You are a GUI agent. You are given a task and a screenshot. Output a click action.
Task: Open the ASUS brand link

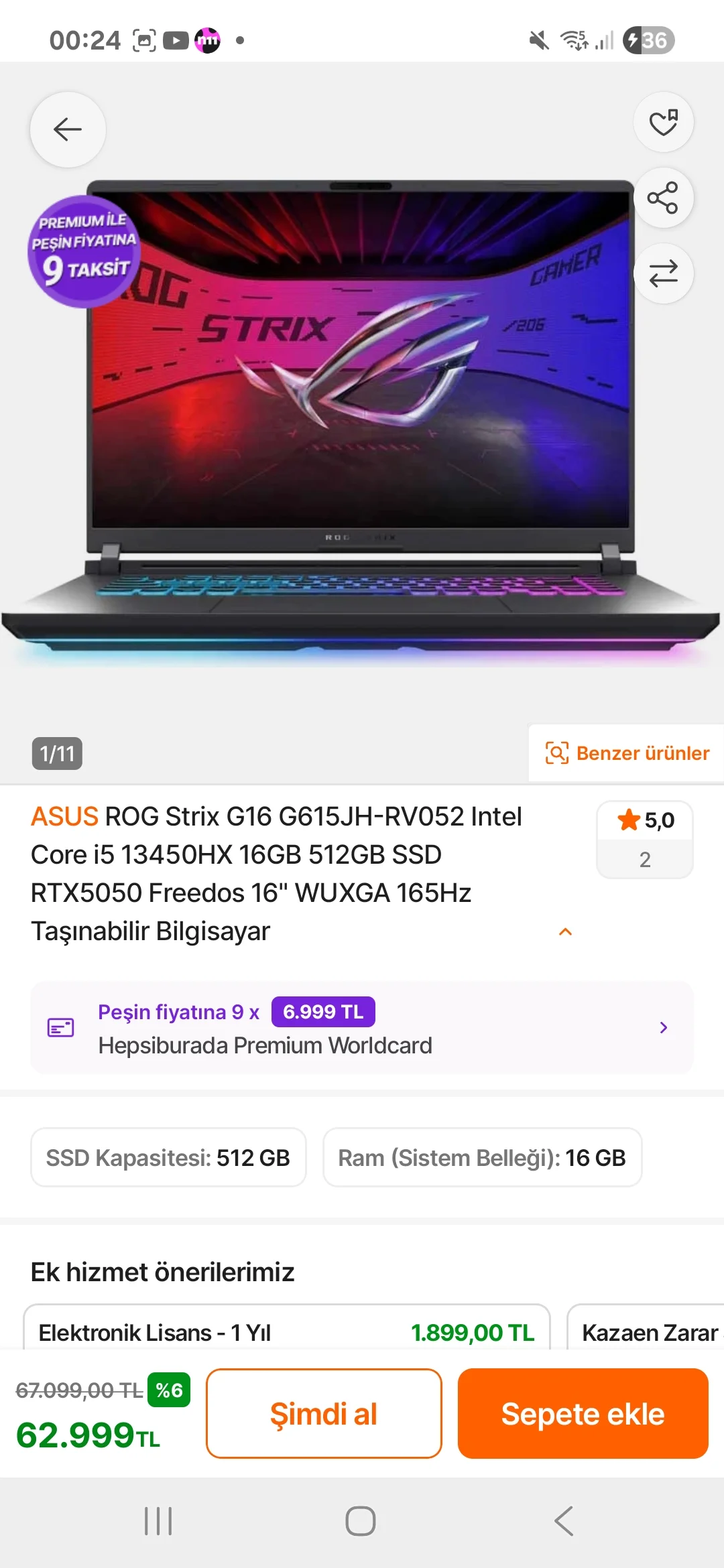point(65,816)
